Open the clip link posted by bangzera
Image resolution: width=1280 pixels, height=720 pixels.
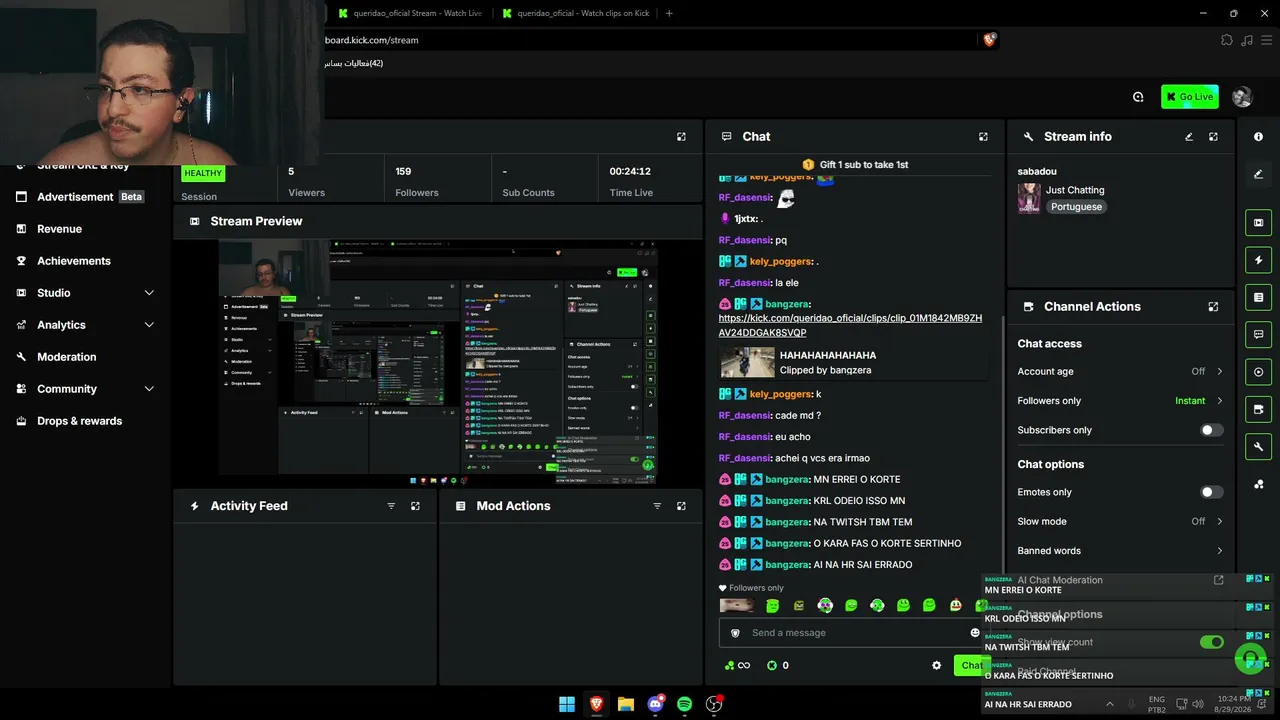(850, 325)
